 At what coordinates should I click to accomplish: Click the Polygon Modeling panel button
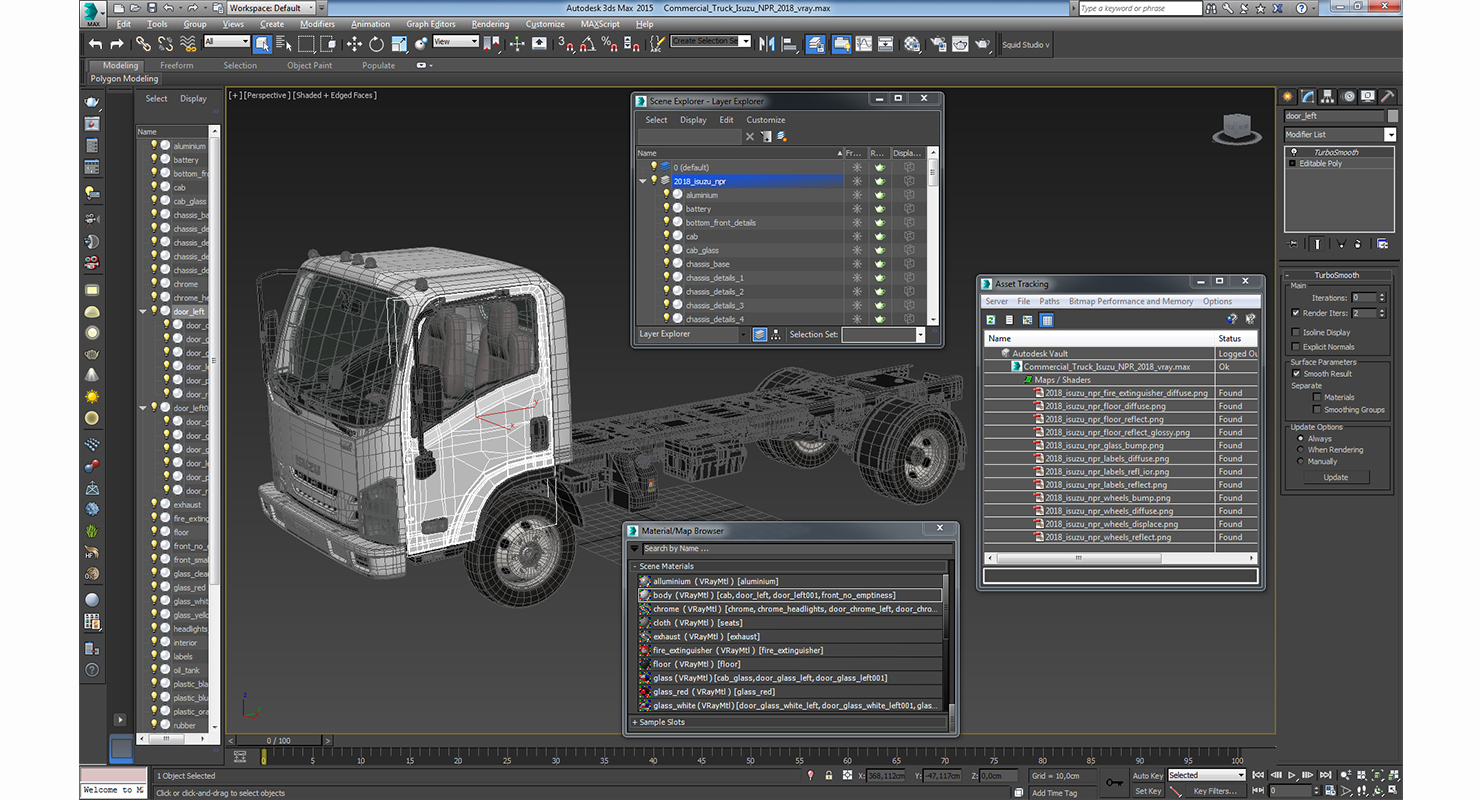click(x=124, y=78)
